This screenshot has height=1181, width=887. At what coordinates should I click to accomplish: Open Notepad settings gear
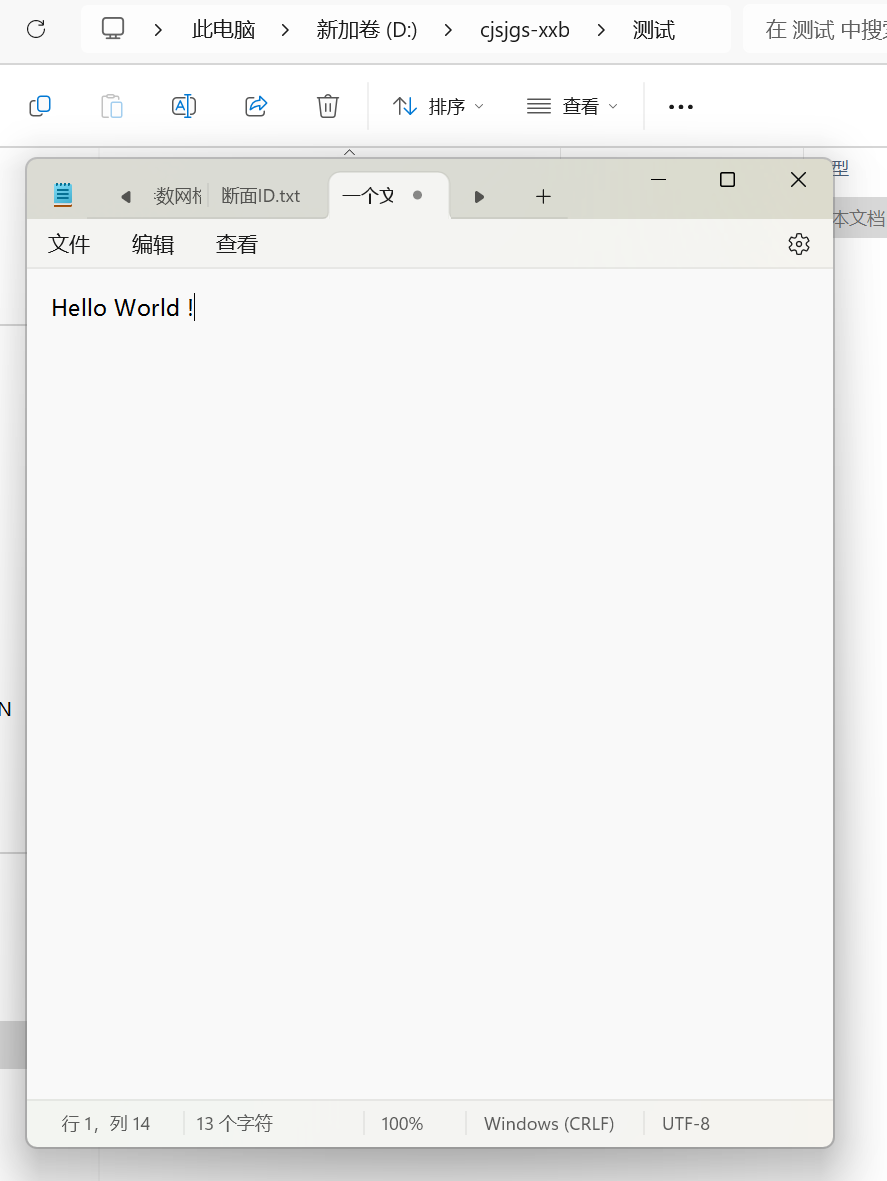point(799,244)
